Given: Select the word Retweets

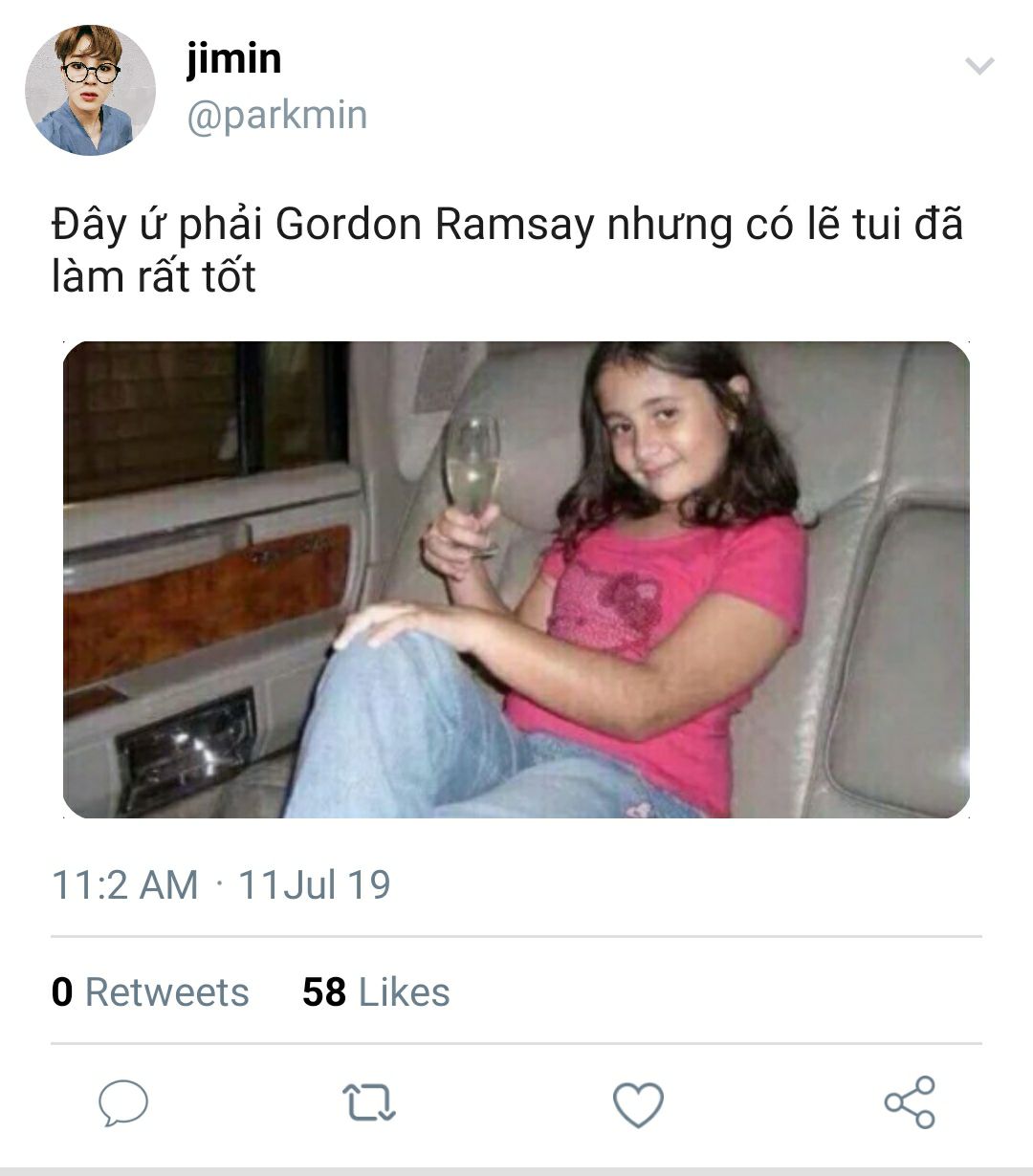Looking at the screenshot, I should tap(167, 992).
